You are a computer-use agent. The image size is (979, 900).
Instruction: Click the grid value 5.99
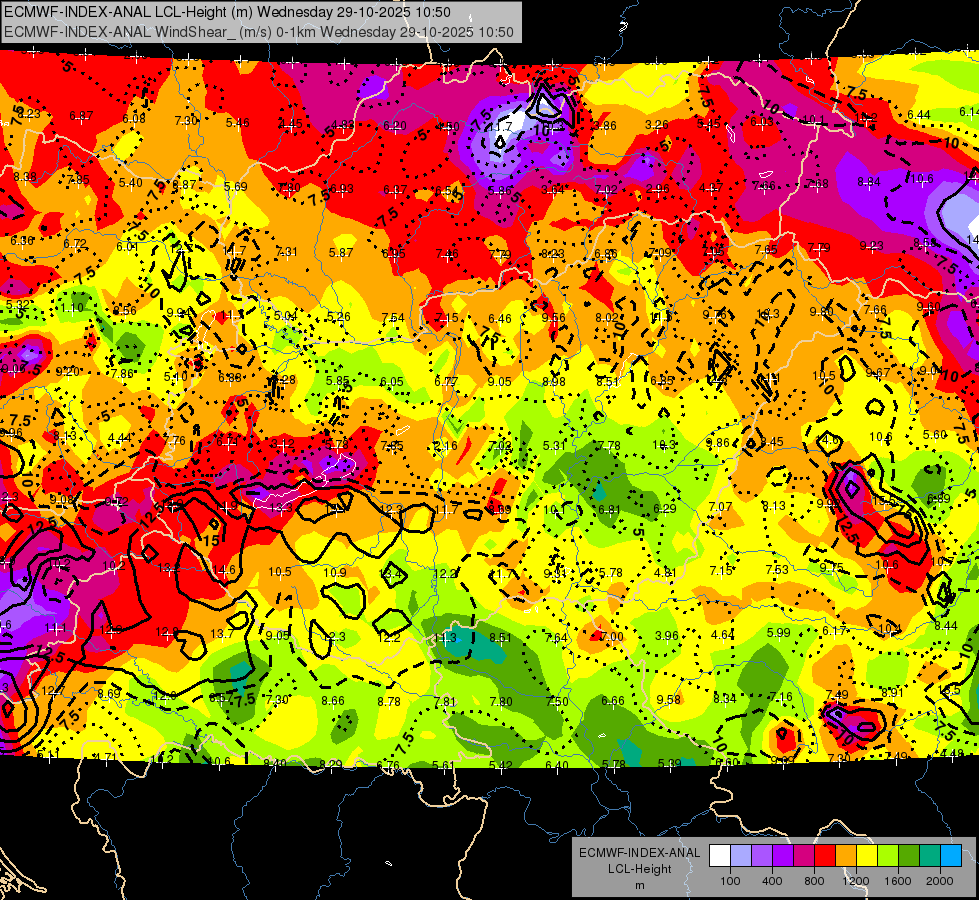coord(779,633)
